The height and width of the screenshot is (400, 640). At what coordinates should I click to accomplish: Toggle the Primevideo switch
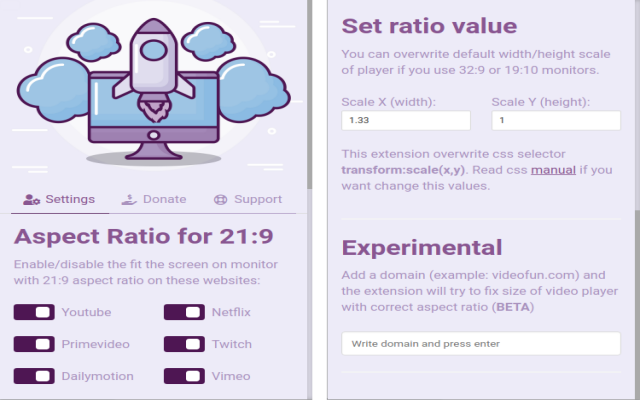point(34,344)
